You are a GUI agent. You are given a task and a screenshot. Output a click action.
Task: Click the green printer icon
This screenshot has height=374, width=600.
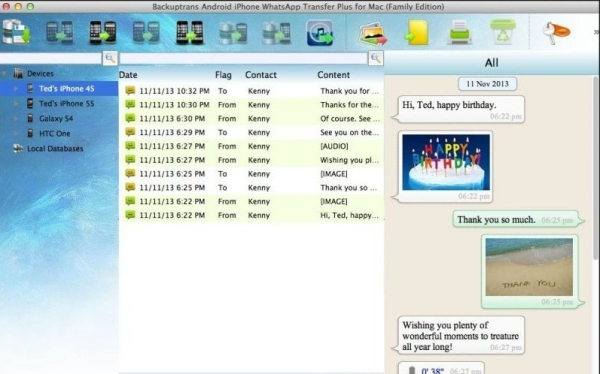[x=460, y=32]
